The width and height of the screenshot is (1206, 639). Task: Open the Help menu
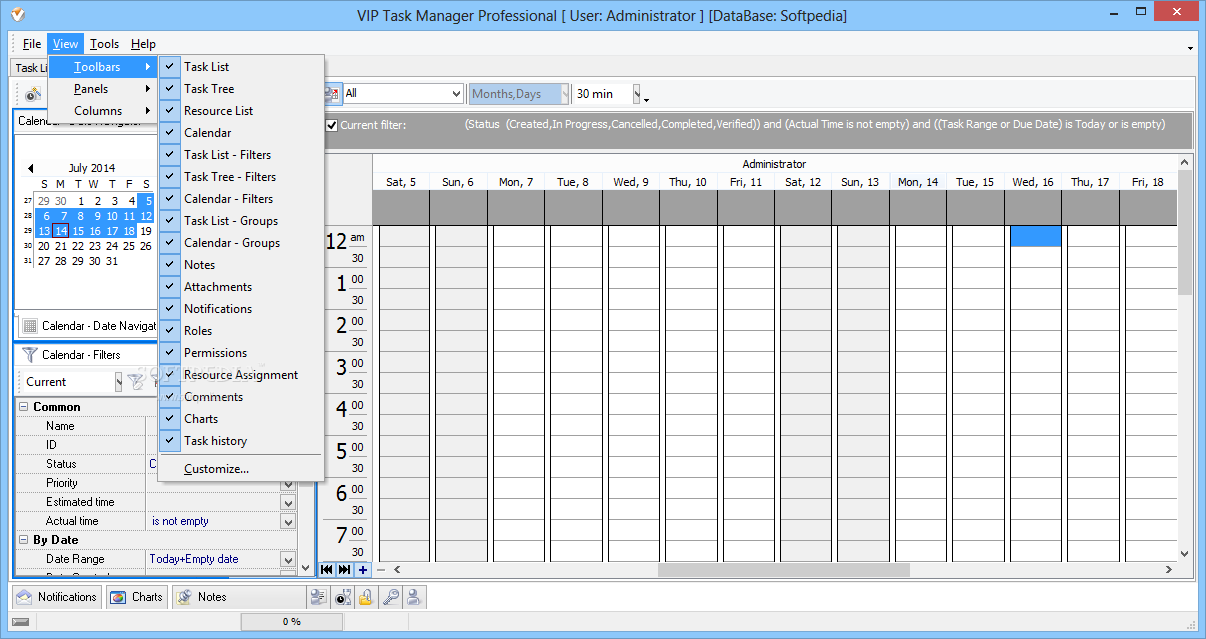(x=143, y=44)
